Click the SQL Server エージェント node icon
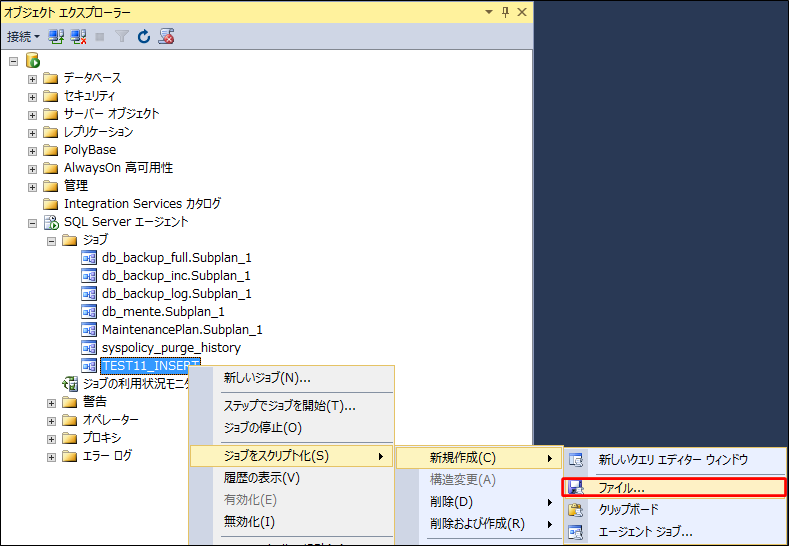 click(51, 222)
